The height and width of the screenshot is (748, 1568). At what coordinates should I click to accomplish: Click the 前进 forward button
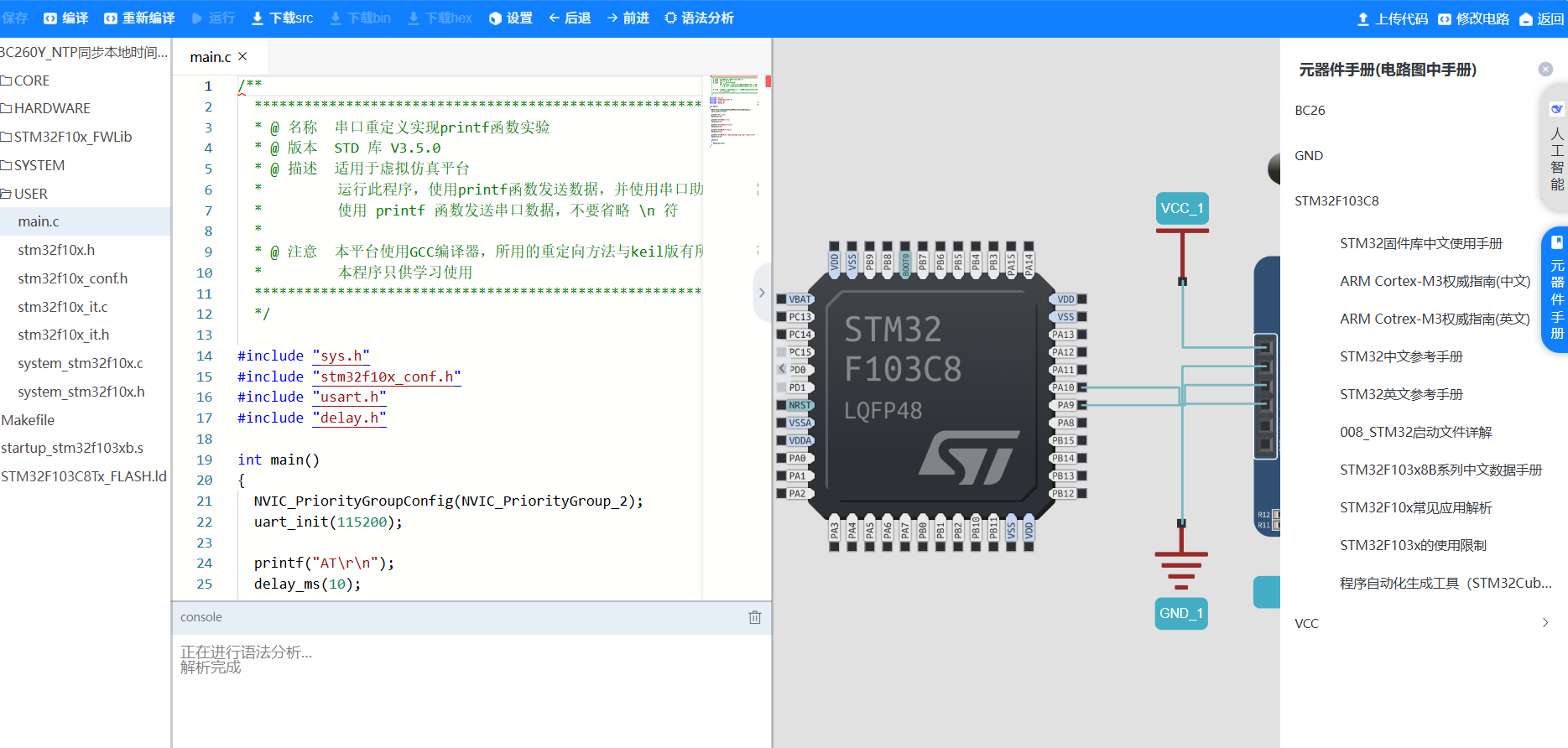628,18
